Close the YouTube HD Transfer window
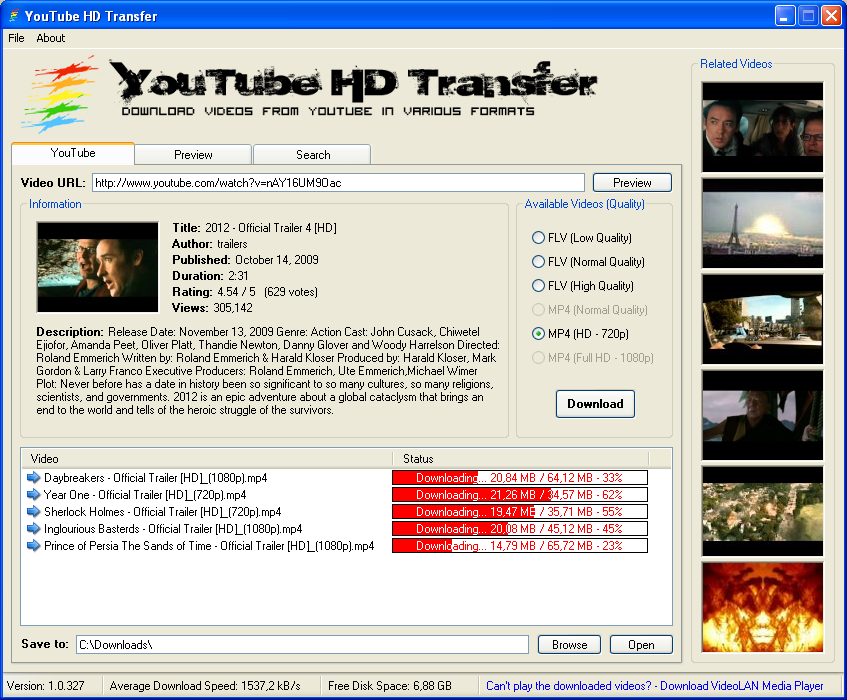 [831, 16]
